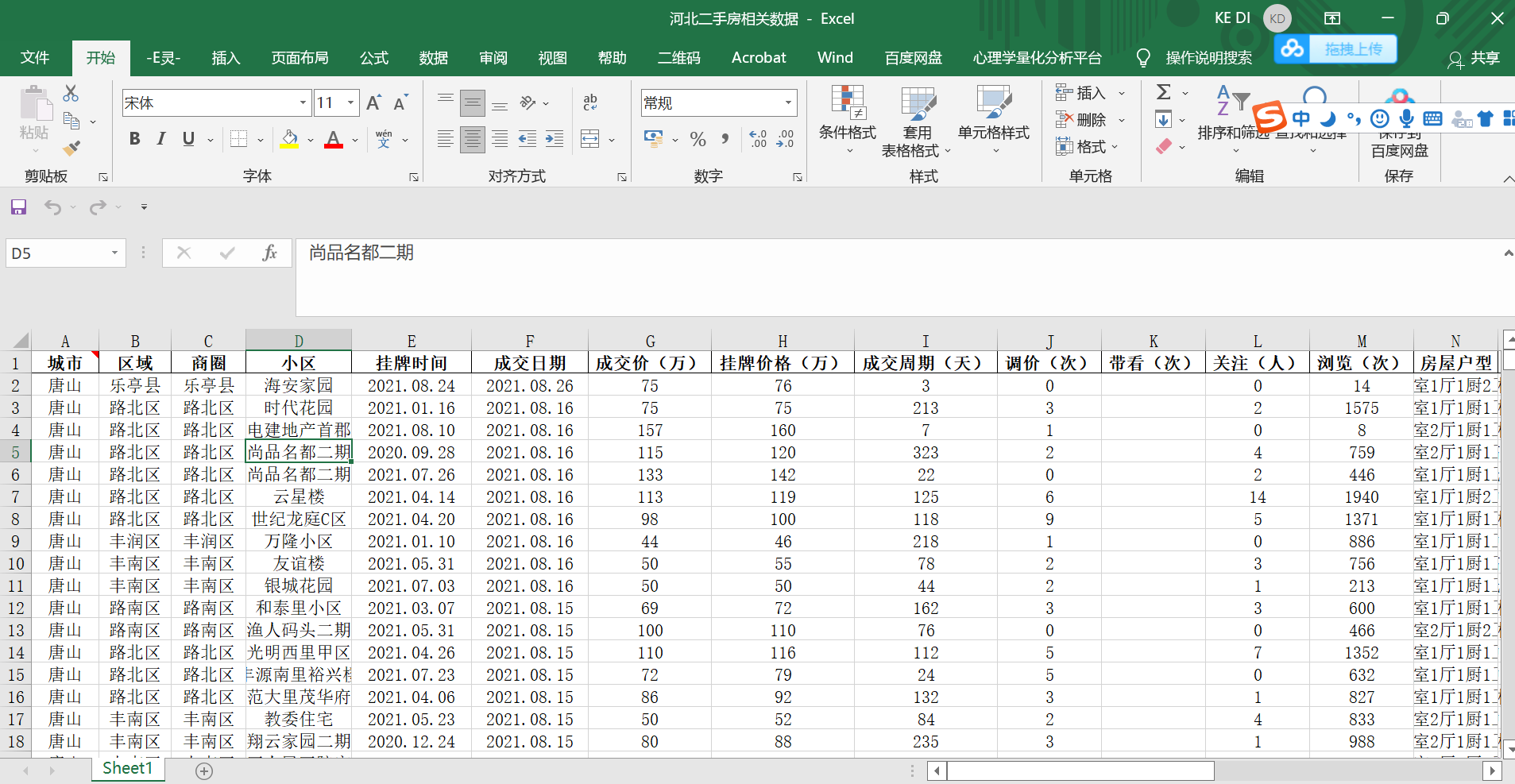Click the 拖拽上传 upload button

[1352, 49]
